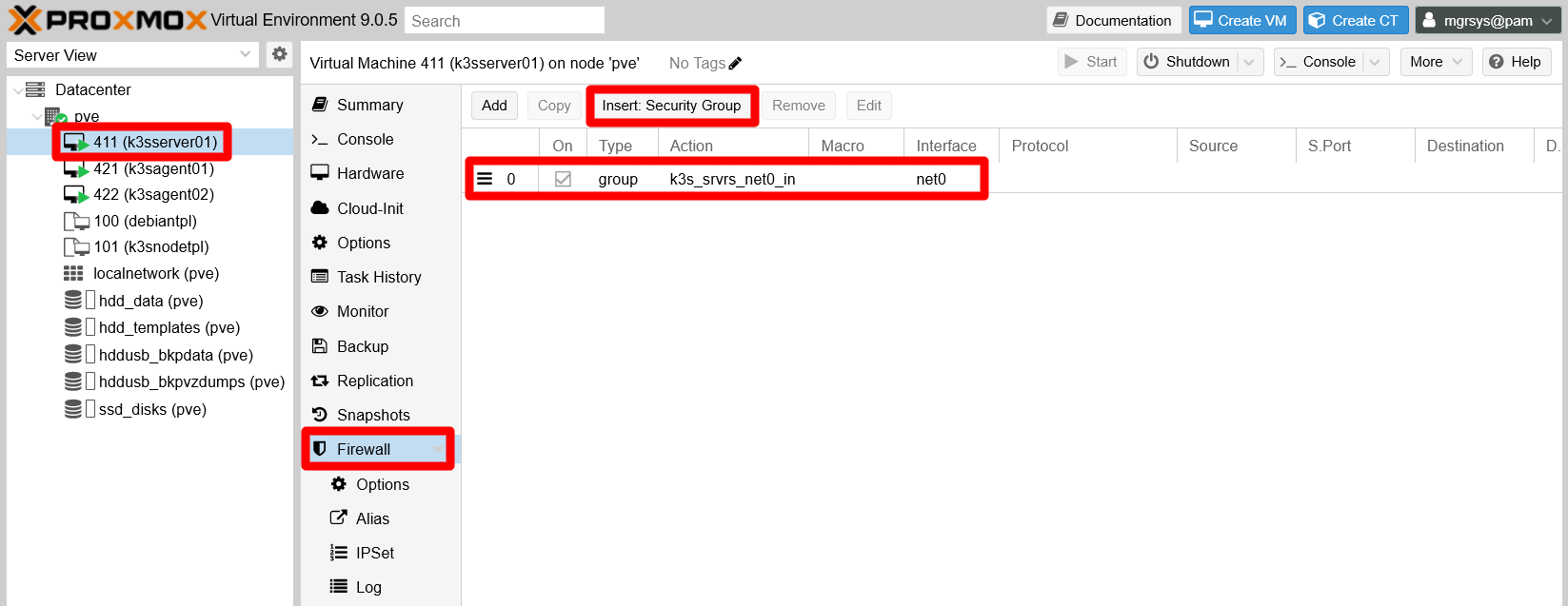1568x606 pixels.
Task: Open the Server View dropdown
Action: pos(245,54)
